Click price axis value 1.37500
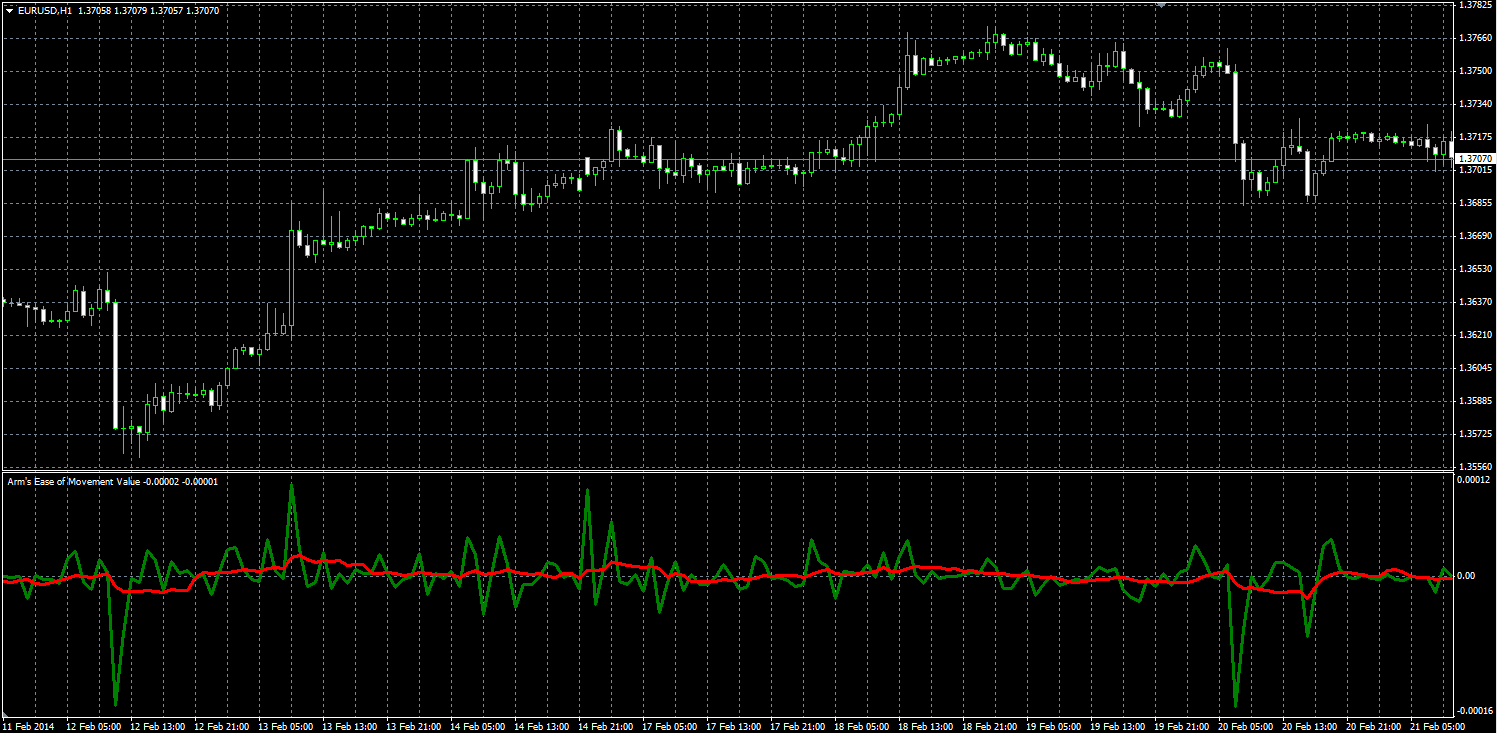The width and height of the screenshot is (1497, 733). 1476,71
